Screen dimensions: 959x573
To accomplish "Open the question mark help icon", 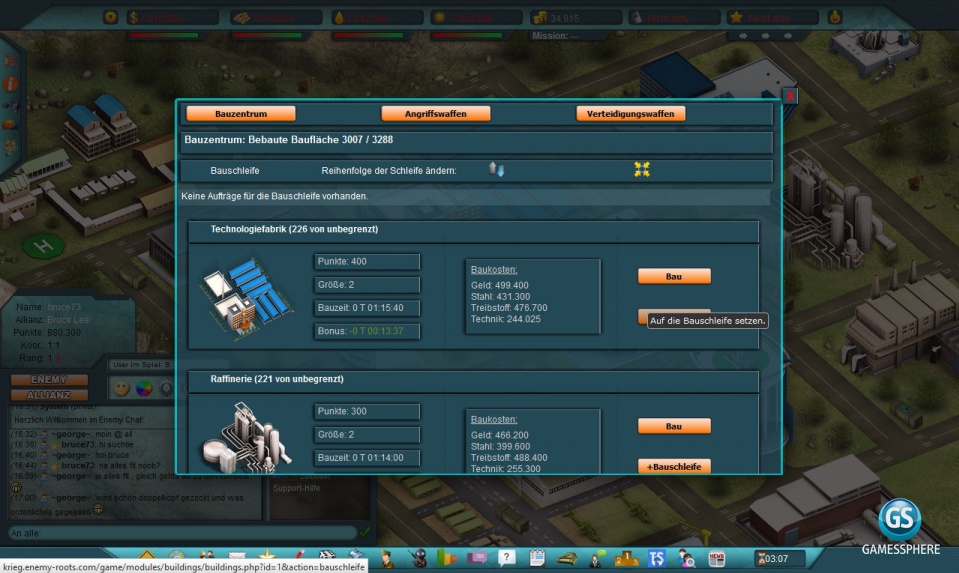I will [x=506, y=558].
